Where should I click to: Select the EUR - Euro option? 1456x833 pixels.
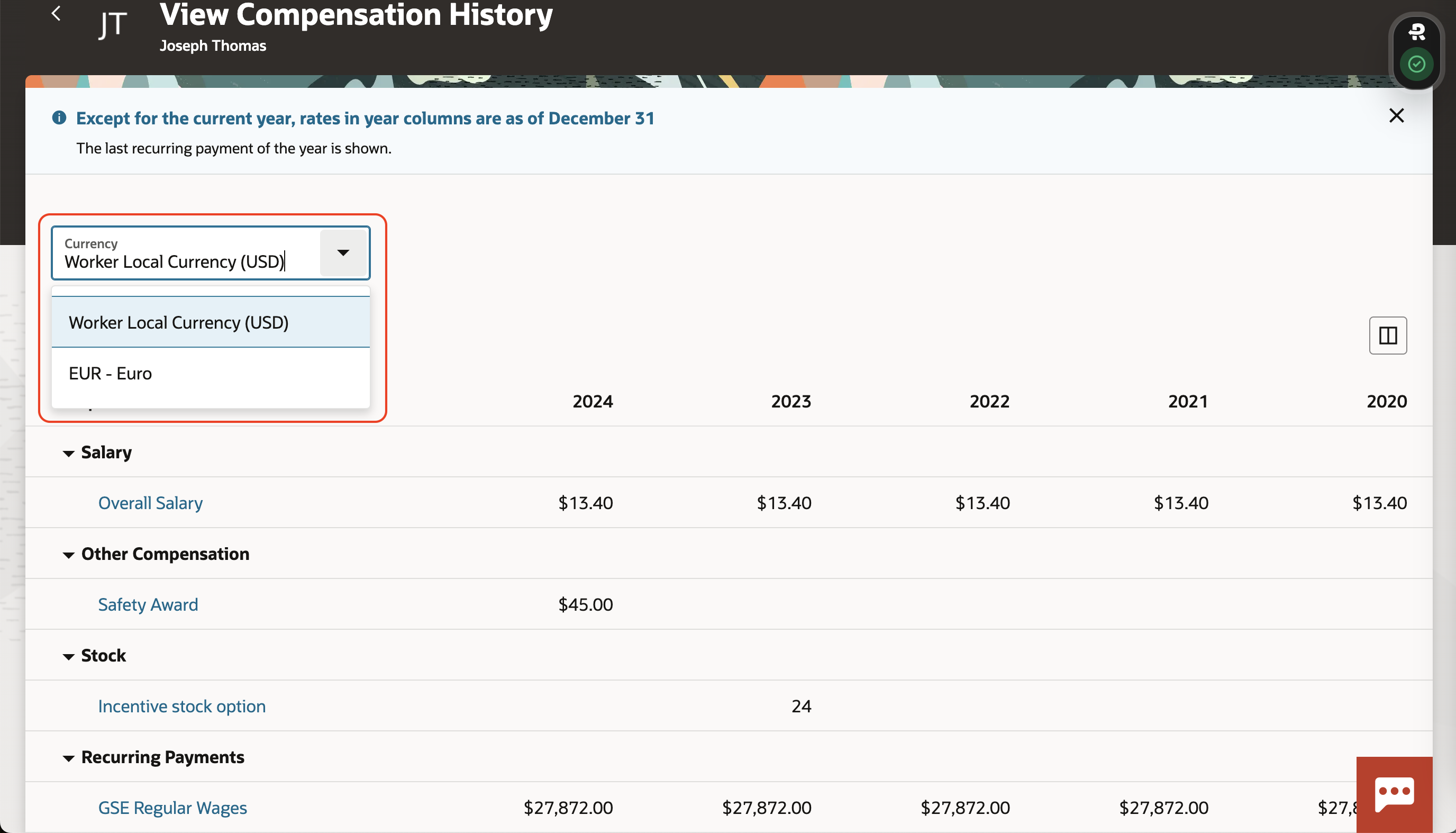[x=211, y=373]
